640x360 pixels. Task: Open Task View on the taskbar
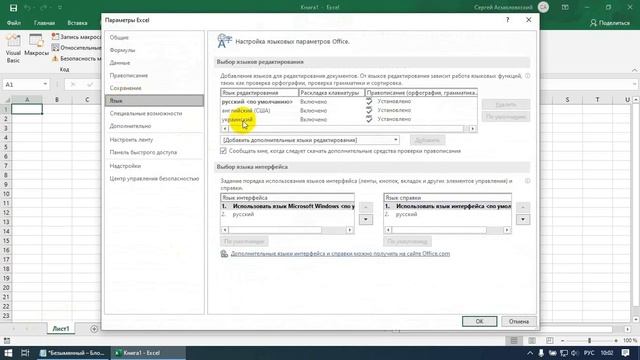25,353
